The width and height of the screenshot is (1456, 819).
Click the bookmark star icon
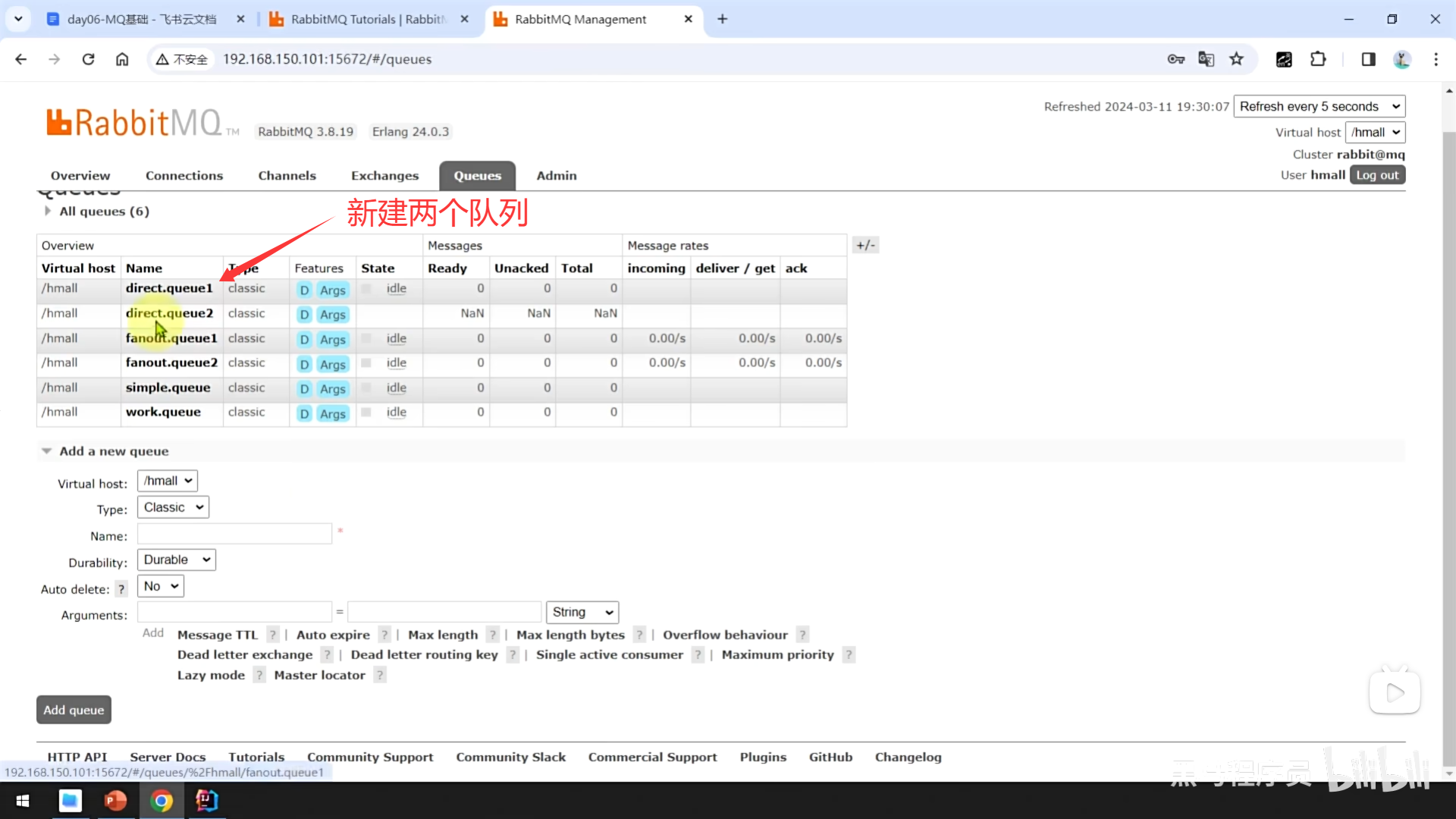[x=1236, y=59]
